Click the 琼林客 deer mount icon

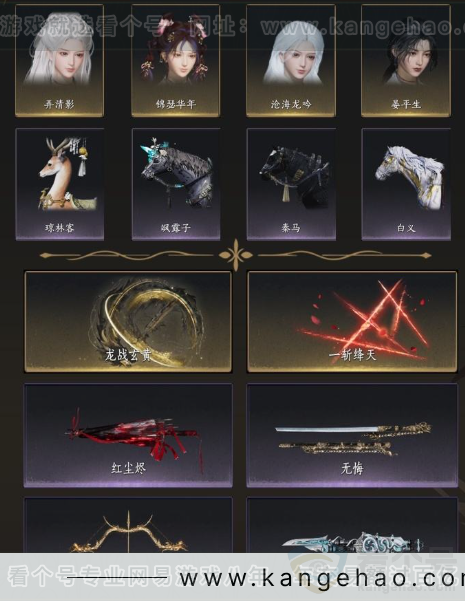click(x=60, y=184)
